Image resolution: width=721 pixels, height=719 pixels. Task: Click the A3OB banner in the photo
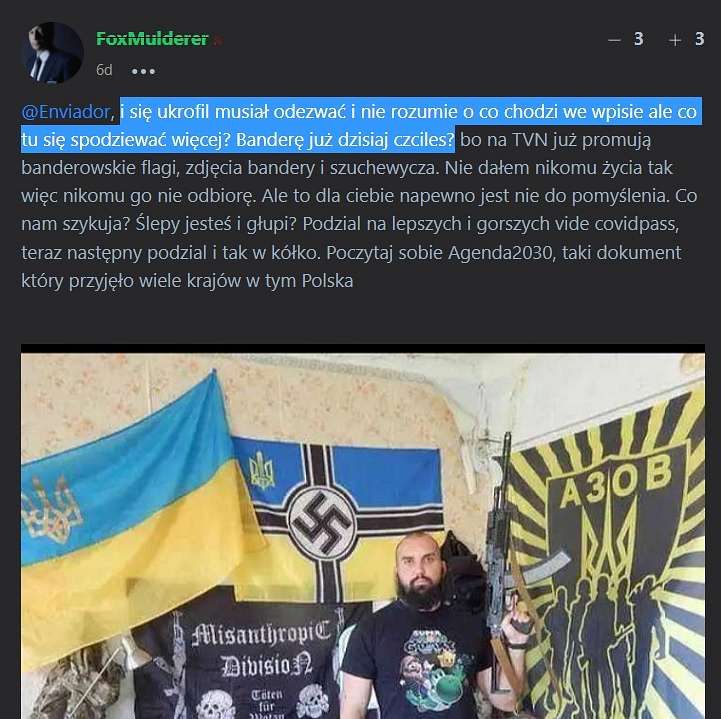(x=607, y=554)
